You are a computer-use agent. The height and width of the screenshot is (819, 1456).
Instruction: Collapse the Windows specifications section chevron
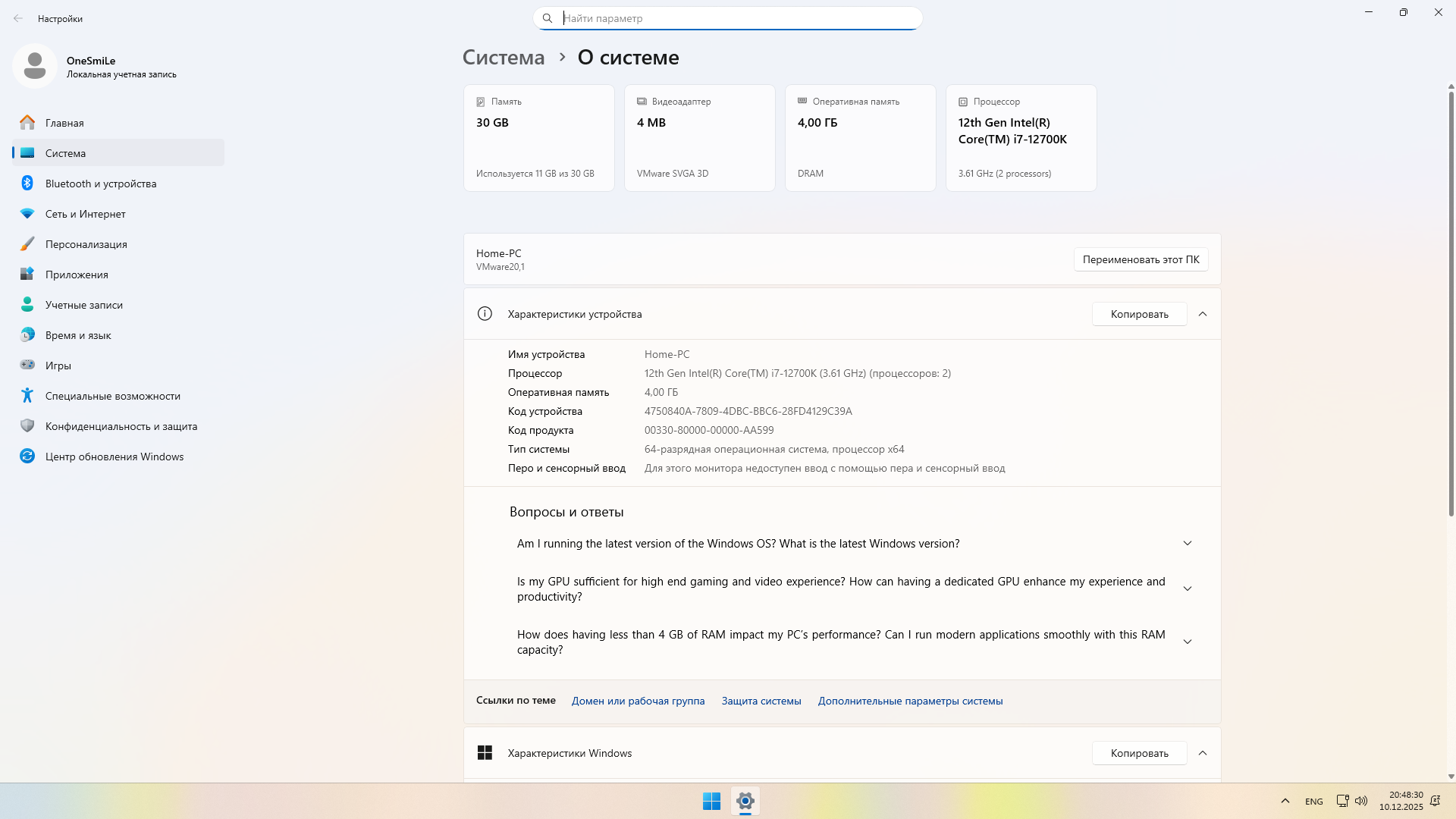tap(1203, 753)
